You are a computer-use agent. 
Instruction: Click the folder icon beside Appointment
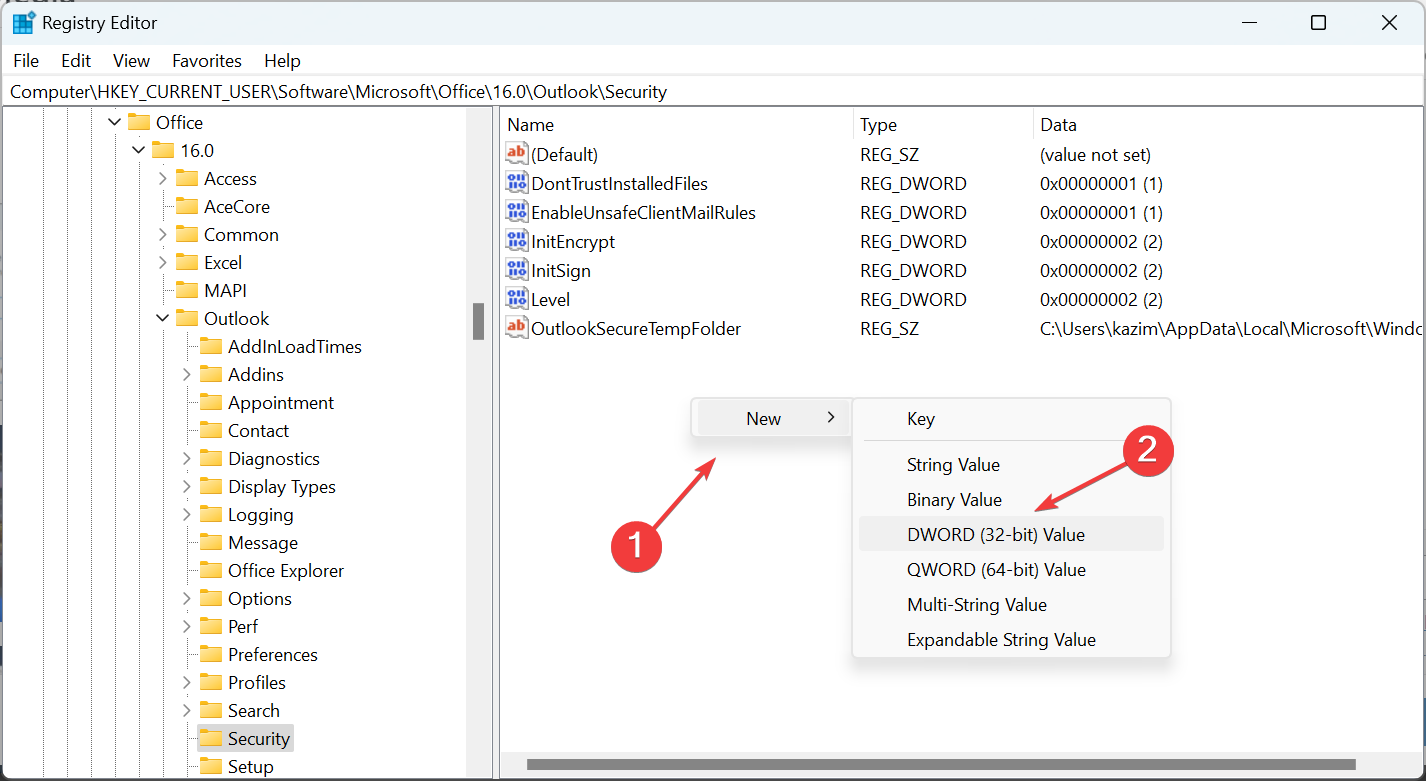click(x=210, y=402)
